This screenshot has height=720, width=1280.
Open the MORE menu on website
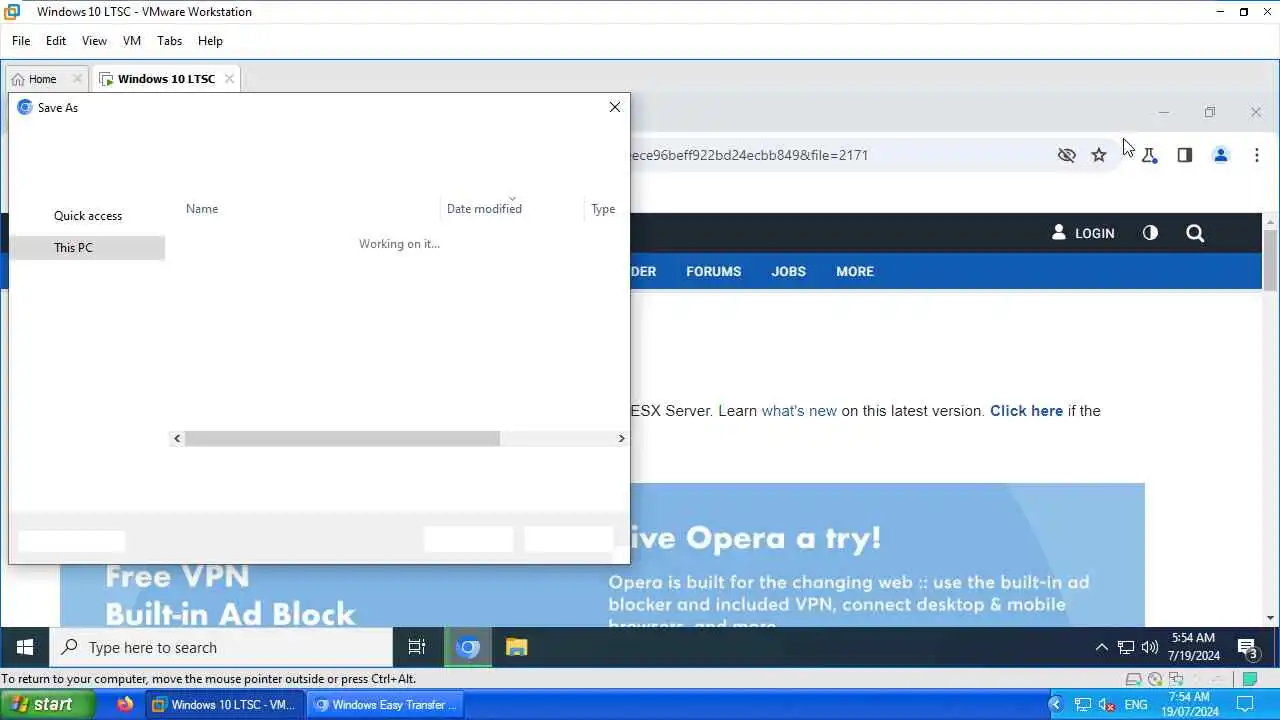point(855,271)
